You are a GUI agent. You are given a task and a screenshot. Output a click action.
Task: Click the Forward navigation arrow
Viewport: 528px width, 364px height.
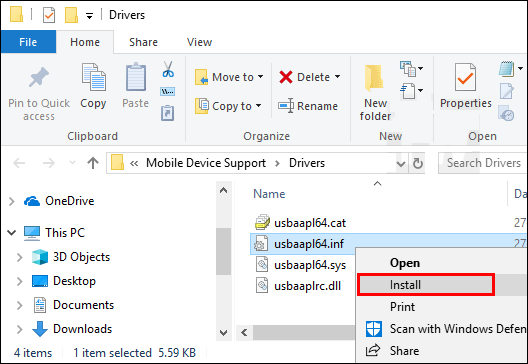tap(48, 163)
